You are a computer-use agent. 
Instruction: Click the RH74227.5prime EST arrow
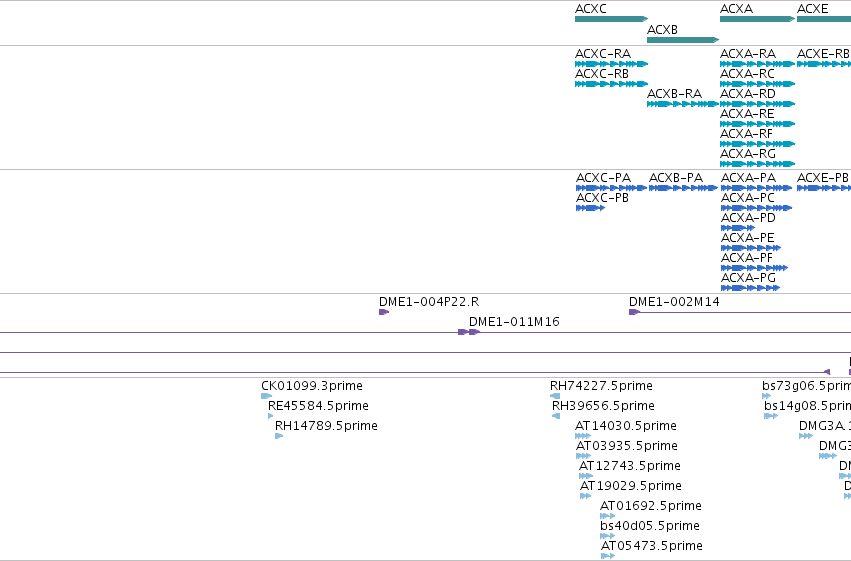[x=555, y=396]
